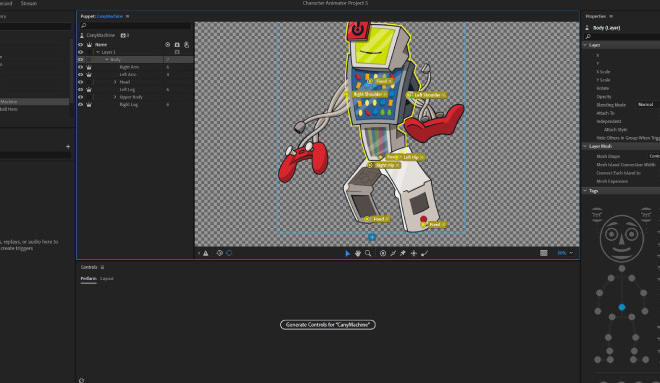The image size is (660, 383).
Task: Hide the Upper Body layer
Action: pos(80,98)
